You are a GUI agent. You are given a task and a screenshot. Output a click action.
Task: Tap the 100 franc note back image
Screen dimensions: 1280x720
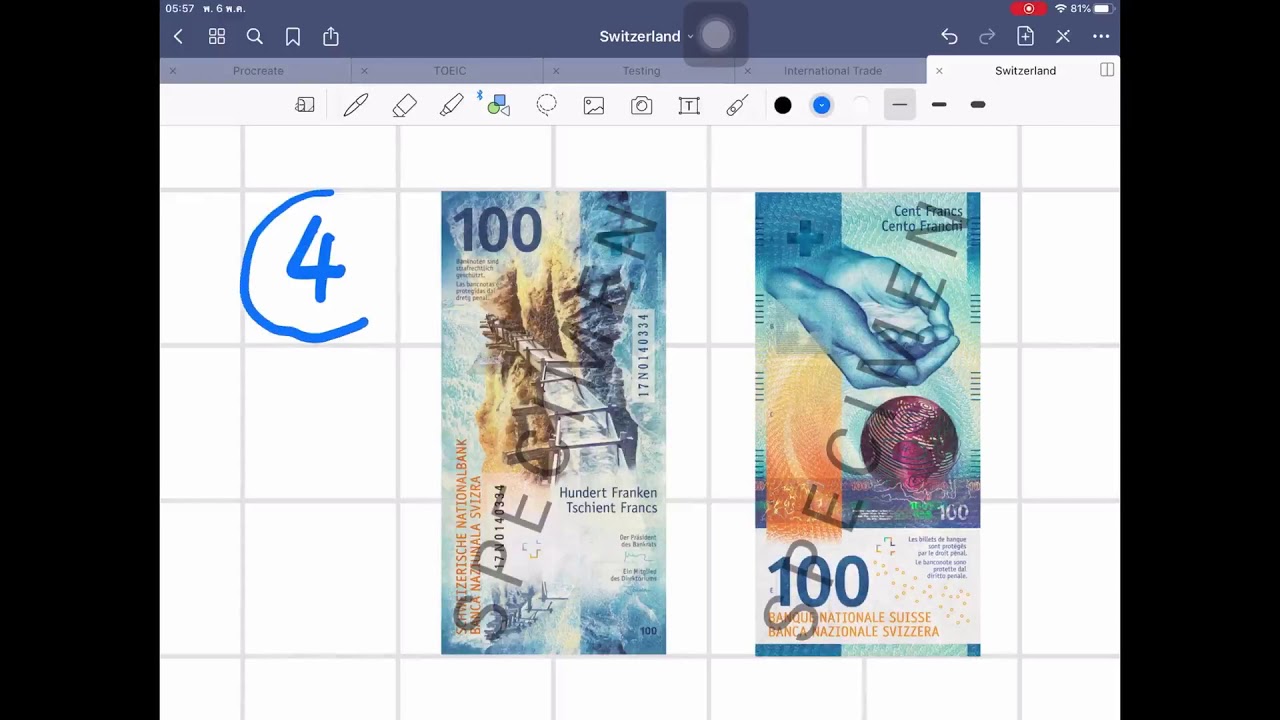(x=868, y=425)
